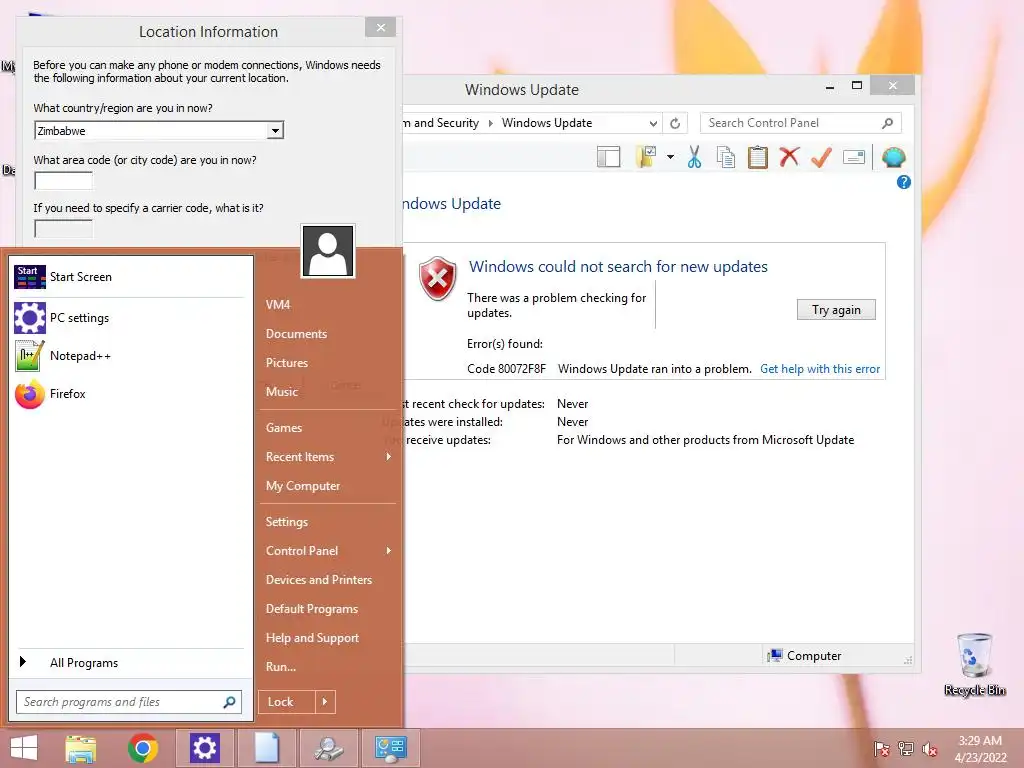Open the arrow beside folder options icon

(670, 157)
